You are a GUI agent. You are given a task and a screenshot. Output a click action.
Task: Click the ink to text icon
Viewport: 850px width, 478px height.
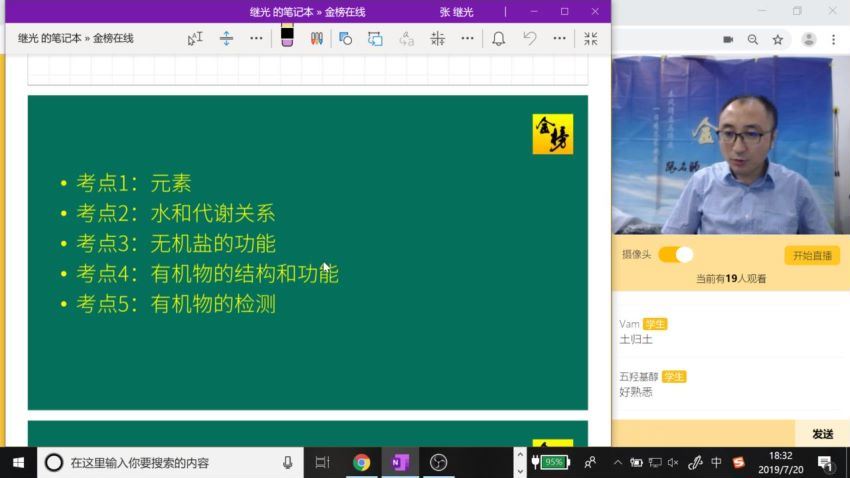pyautogui.click(x=407, y=38)
